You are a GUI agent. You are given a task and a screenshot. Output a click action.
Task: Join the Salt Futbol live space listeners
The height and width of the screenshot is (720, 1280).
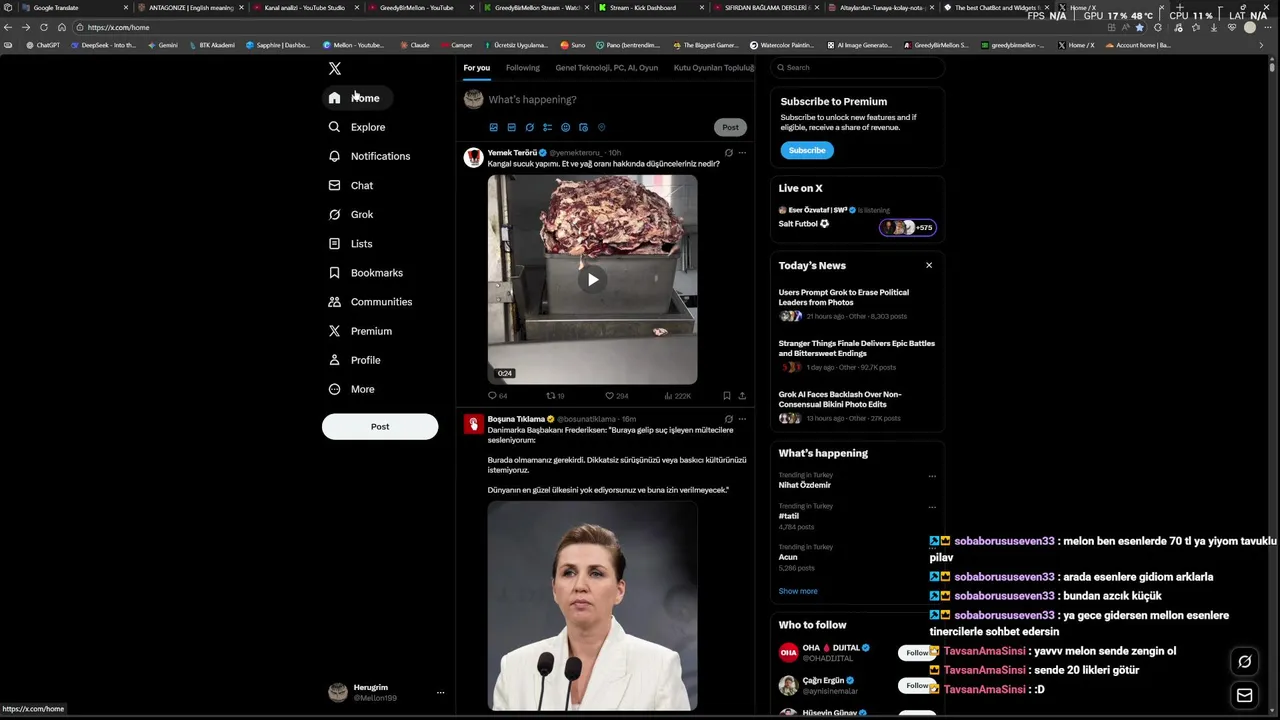pyautogui.click(x=908, y=227)
